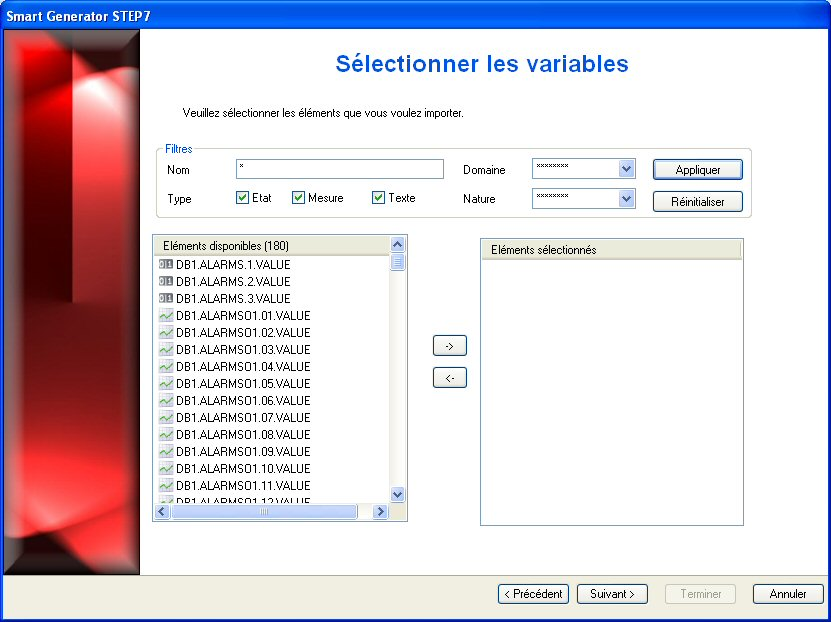Viewport: 831px width, 622px height.
Task: Click the horizontal scrollbar thumb of available list
Action: click(264, 511)
